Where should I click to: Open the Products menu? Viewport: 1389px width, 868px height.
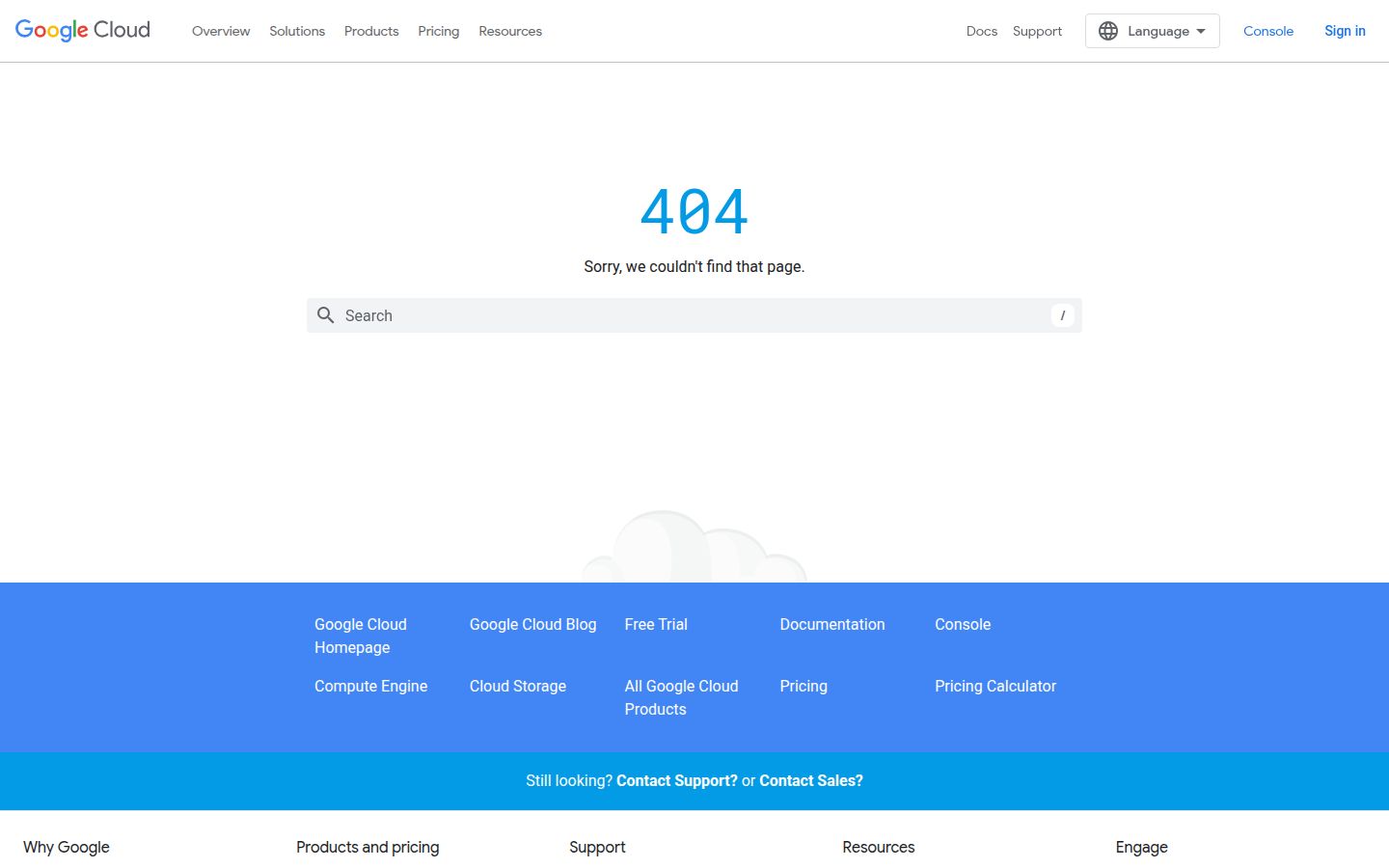pyautogui.click(x=371, y=31)
